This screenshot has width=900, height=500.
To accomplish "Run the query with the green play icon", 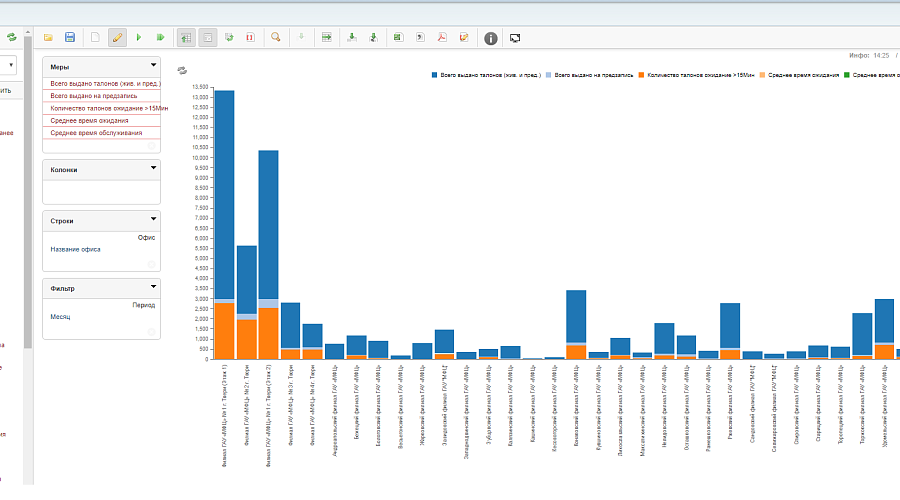I will (x=139, y=37).
